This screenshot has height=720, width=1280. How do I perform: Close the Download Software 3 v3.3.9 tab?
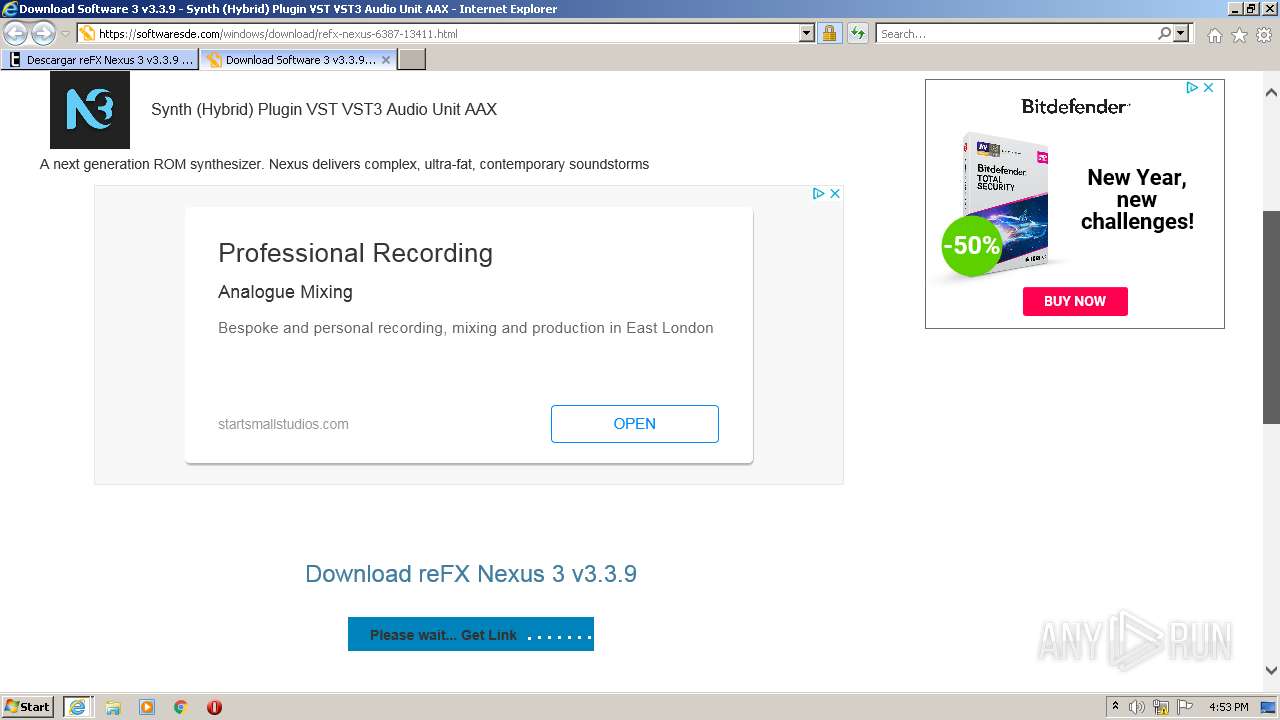[x=386, y=60]
